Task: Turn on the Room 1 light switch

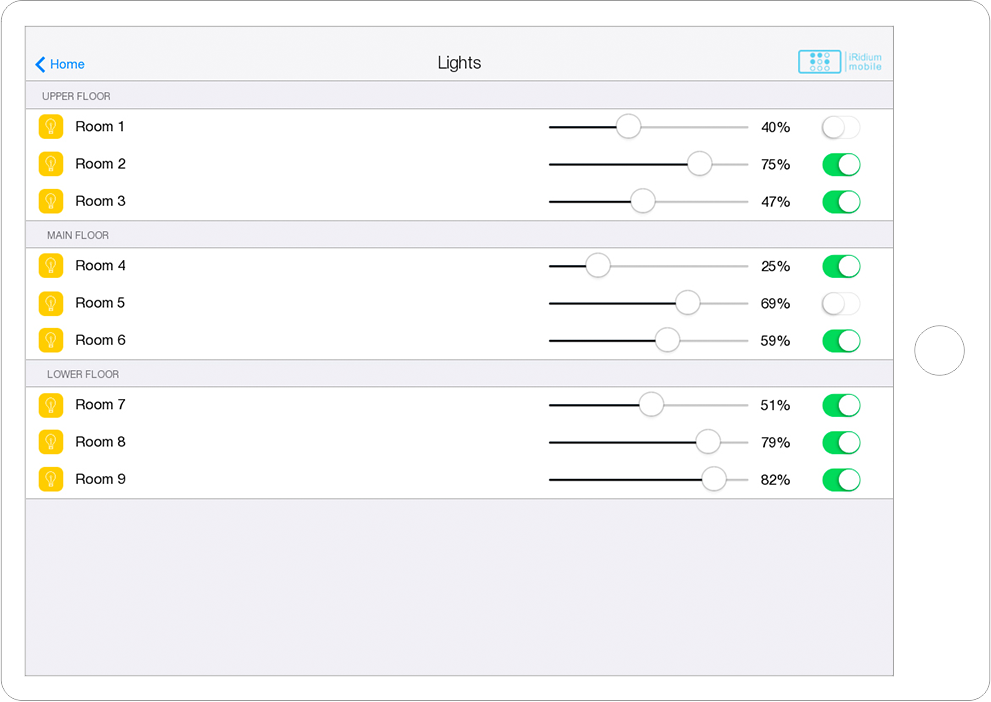Action: [x=841, y=128]
